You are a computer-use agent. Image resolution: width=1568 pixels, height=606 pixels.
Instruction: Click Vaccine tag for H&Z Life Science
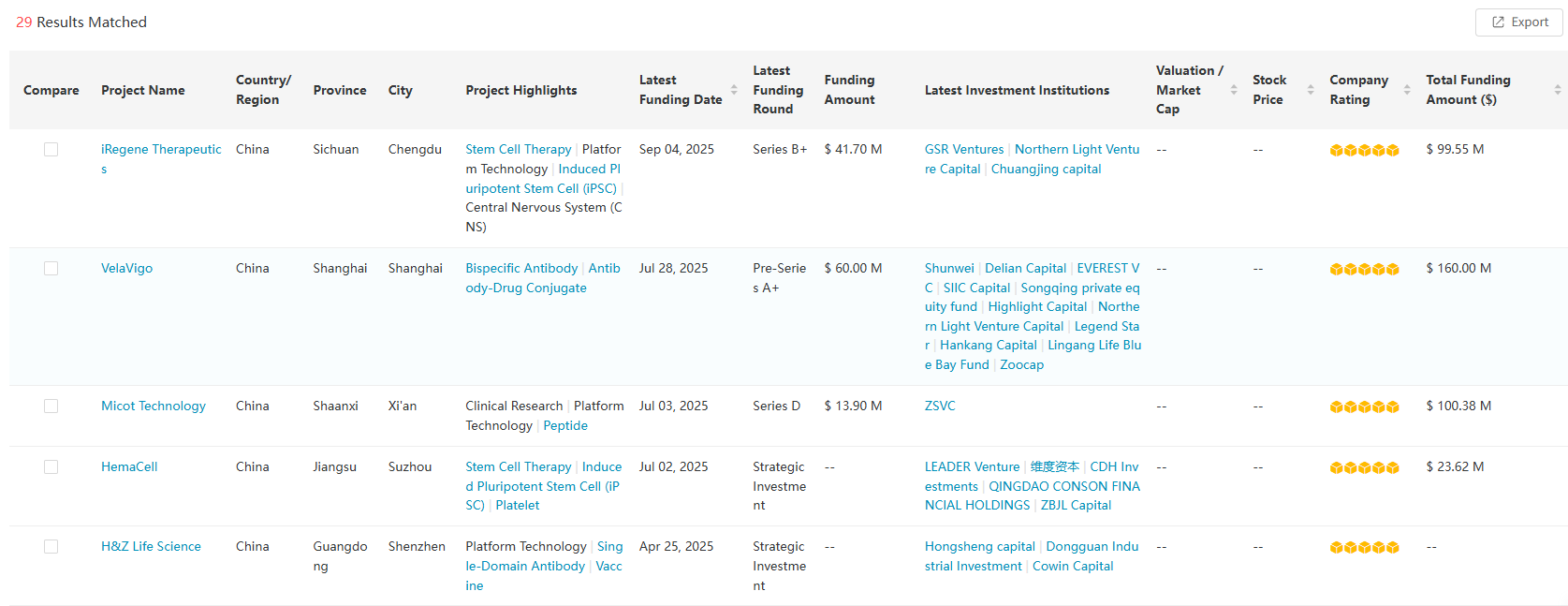tap(544, 575)
